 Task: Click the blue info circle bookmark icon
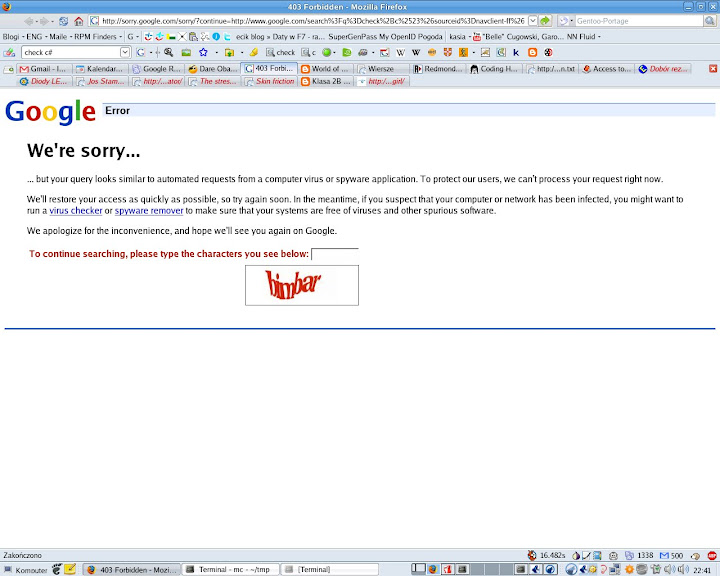216,37
